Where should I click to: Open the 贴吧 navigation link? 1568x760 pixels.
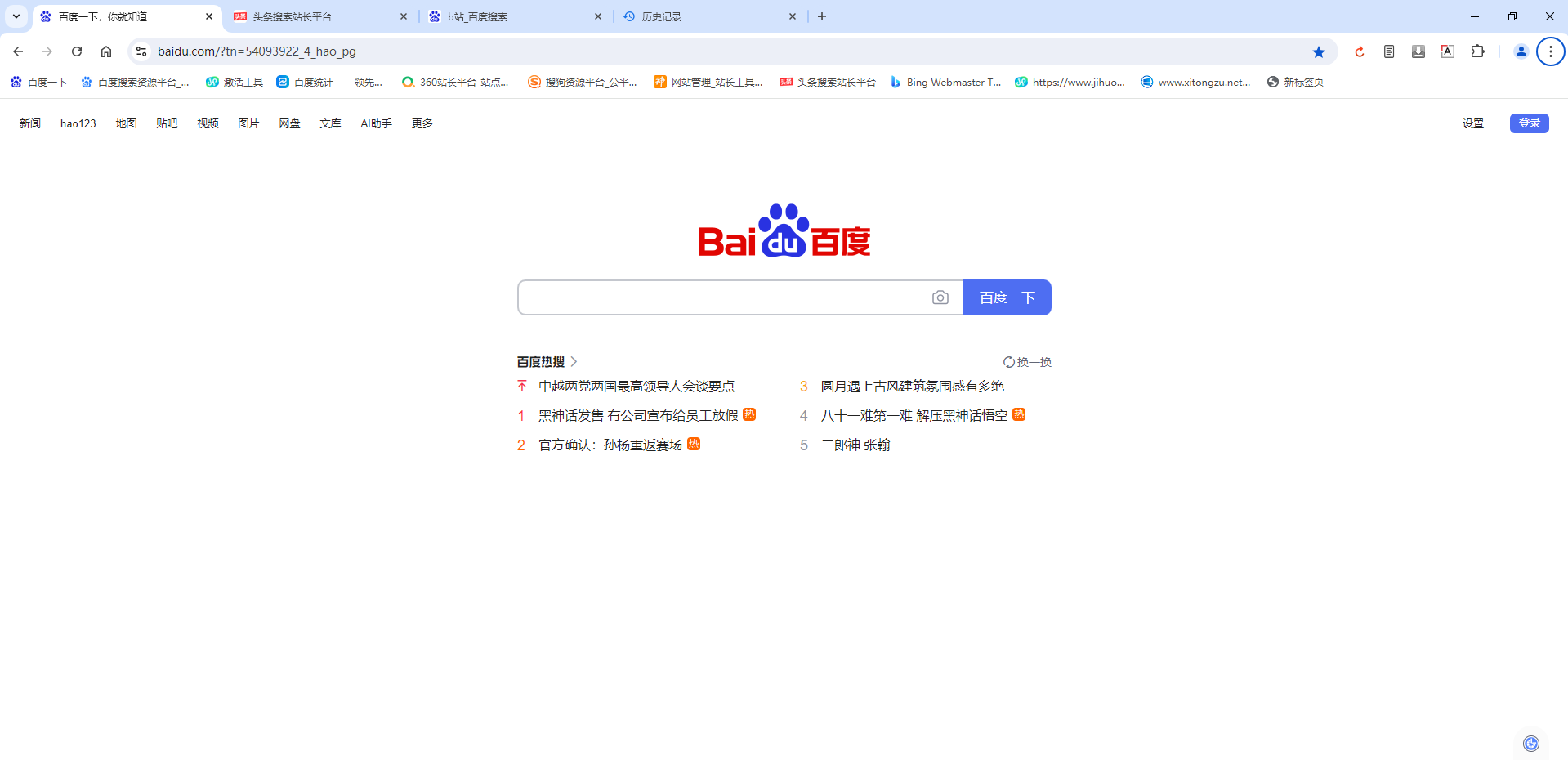(x=167, y=123)
